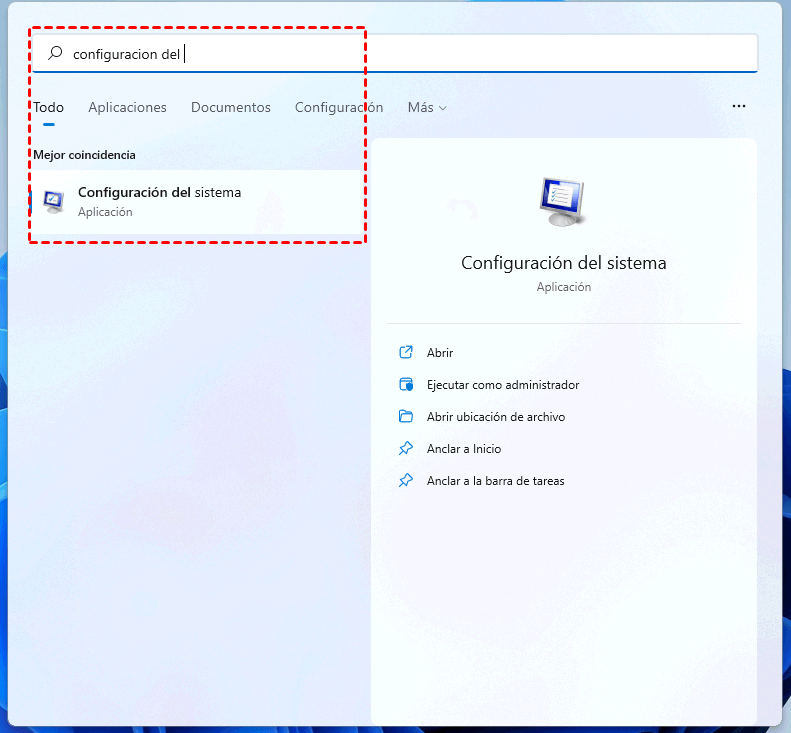
Task: Select the Documentos filter tab
Action: pos(230,107)
